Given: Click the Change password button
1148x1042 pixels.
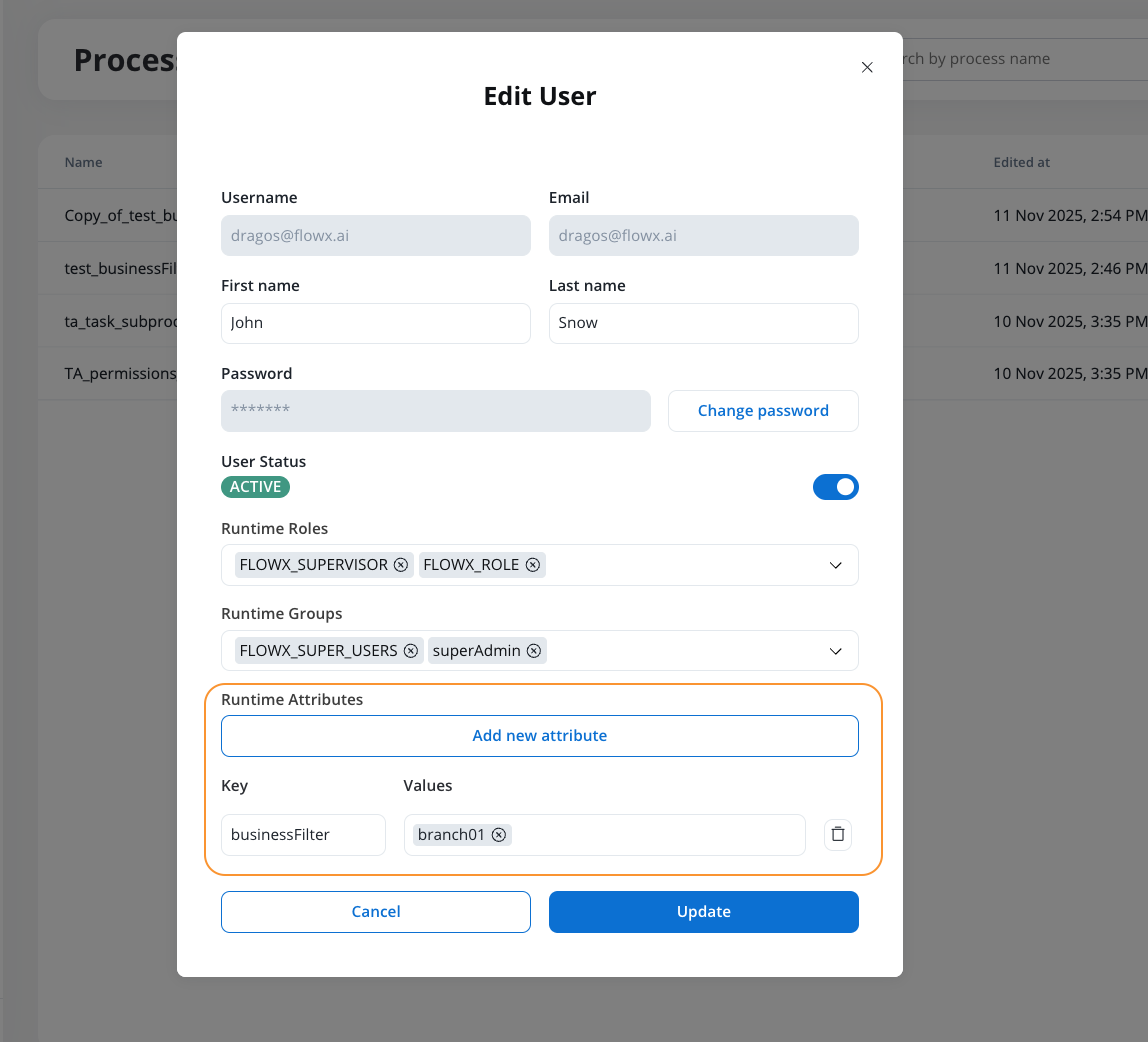Looking at the screenshot, I should point(763,410).
